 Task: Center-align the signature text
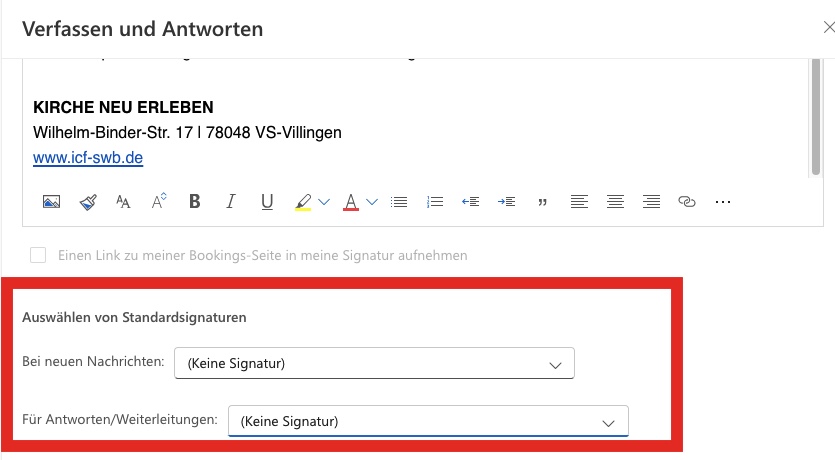[x=615, y=202]
